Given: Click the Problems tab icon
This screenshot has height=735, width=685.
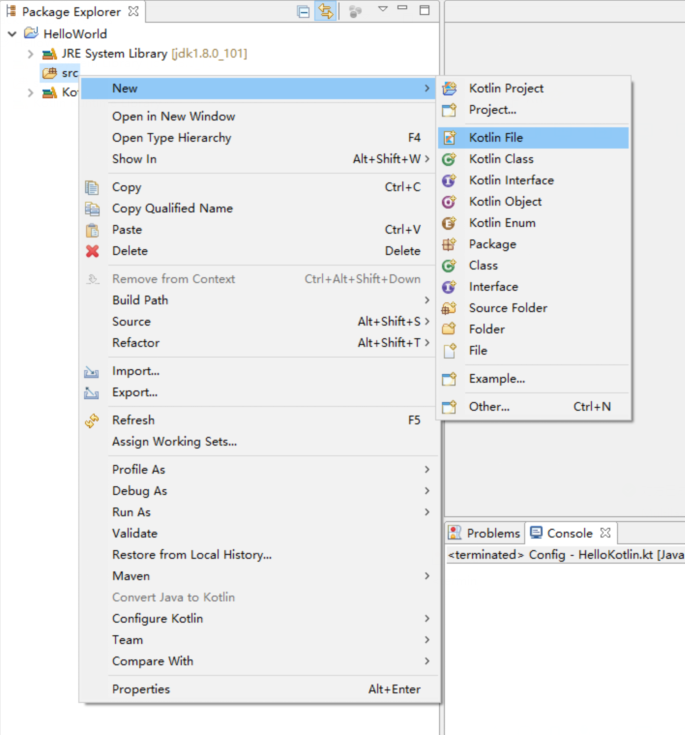Looking at the screenshot, I should coord(454,532).
